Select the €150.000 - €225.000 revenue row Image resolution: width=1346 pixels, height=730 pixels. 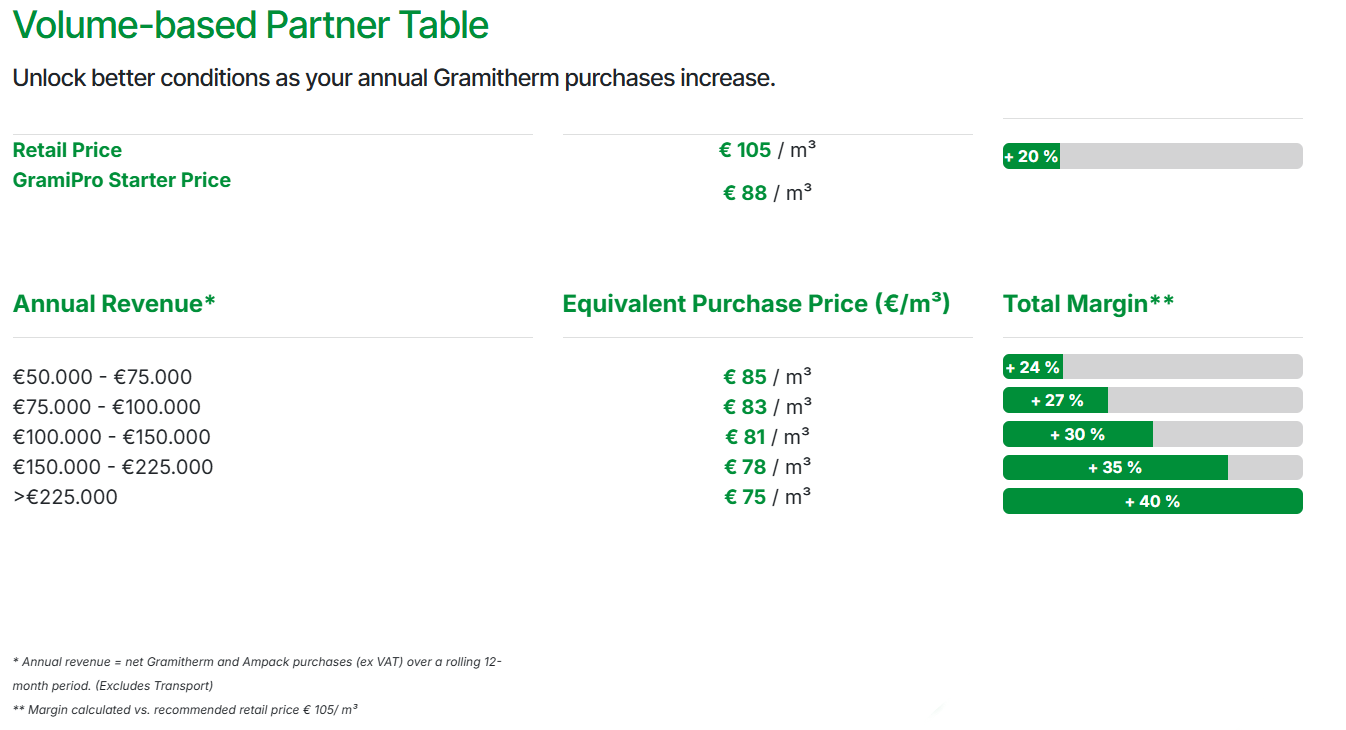click(x=113, y=467)
